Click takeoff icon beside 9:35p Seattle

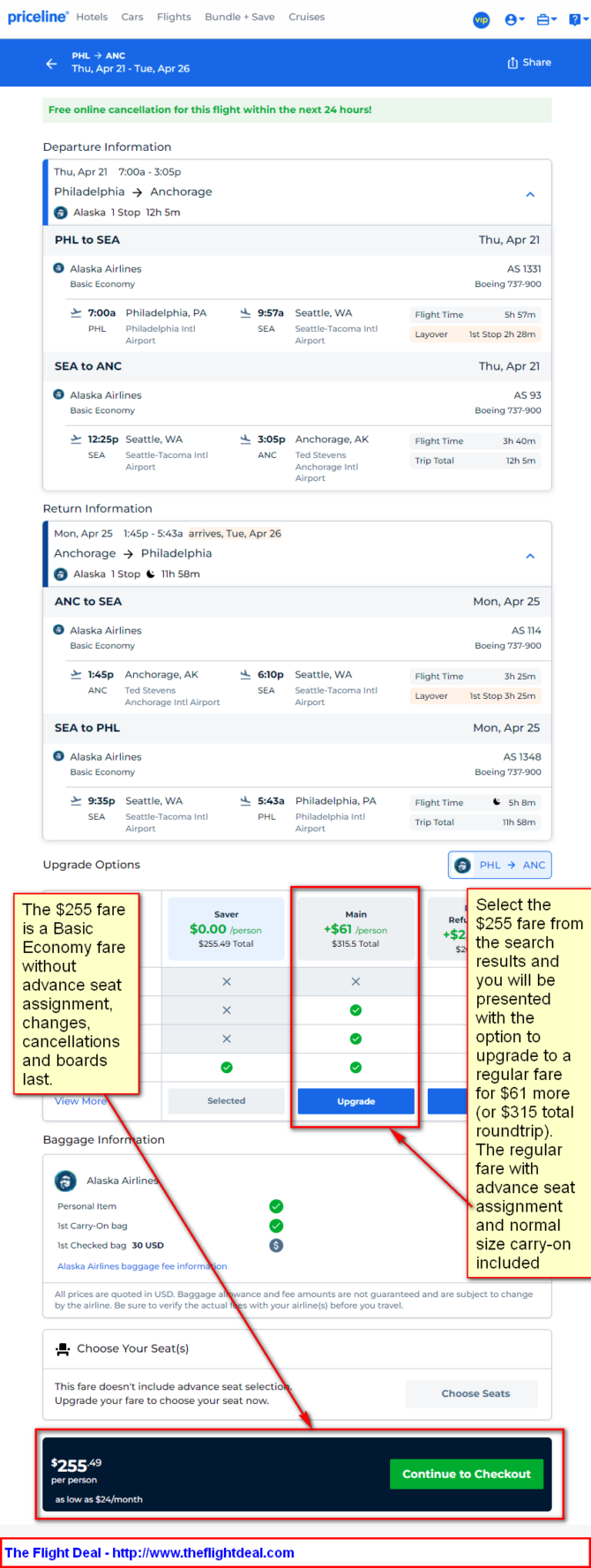77,800
